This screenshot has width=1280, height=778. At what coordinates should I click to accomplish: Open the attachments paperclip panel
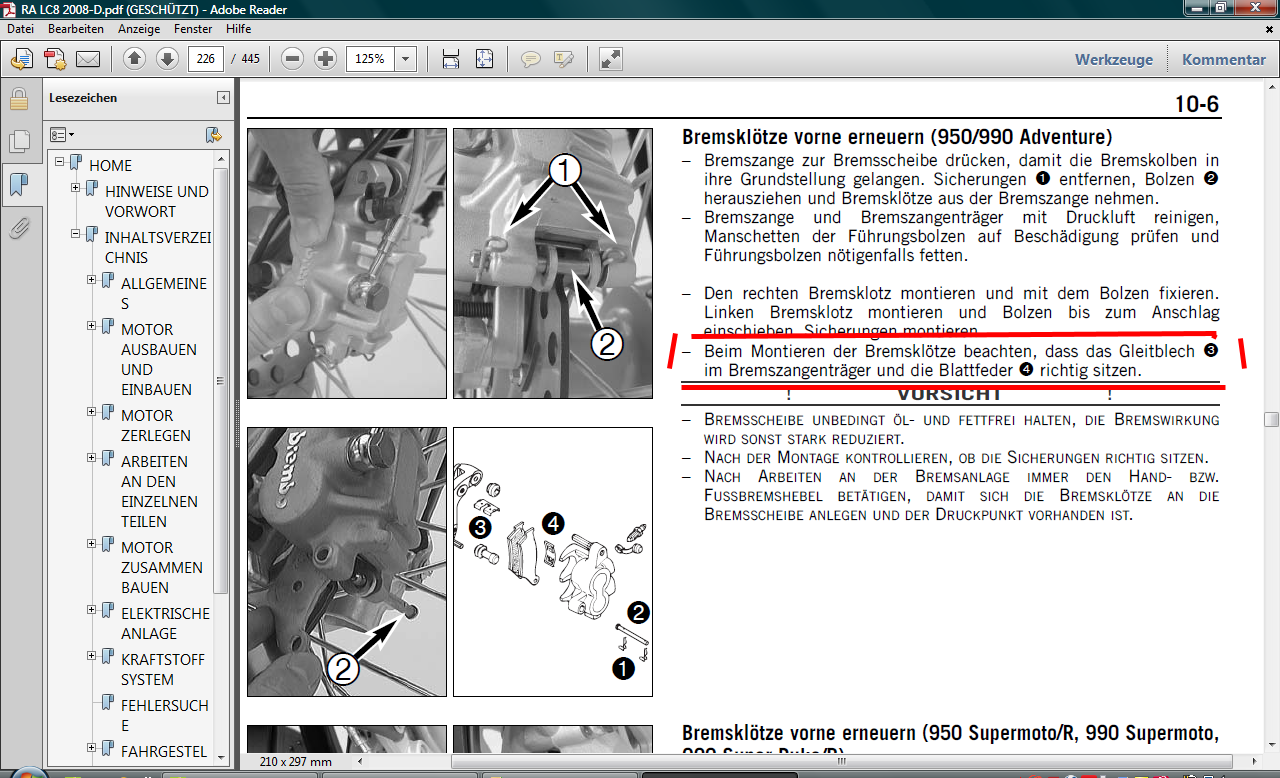[x=18, y=229]
